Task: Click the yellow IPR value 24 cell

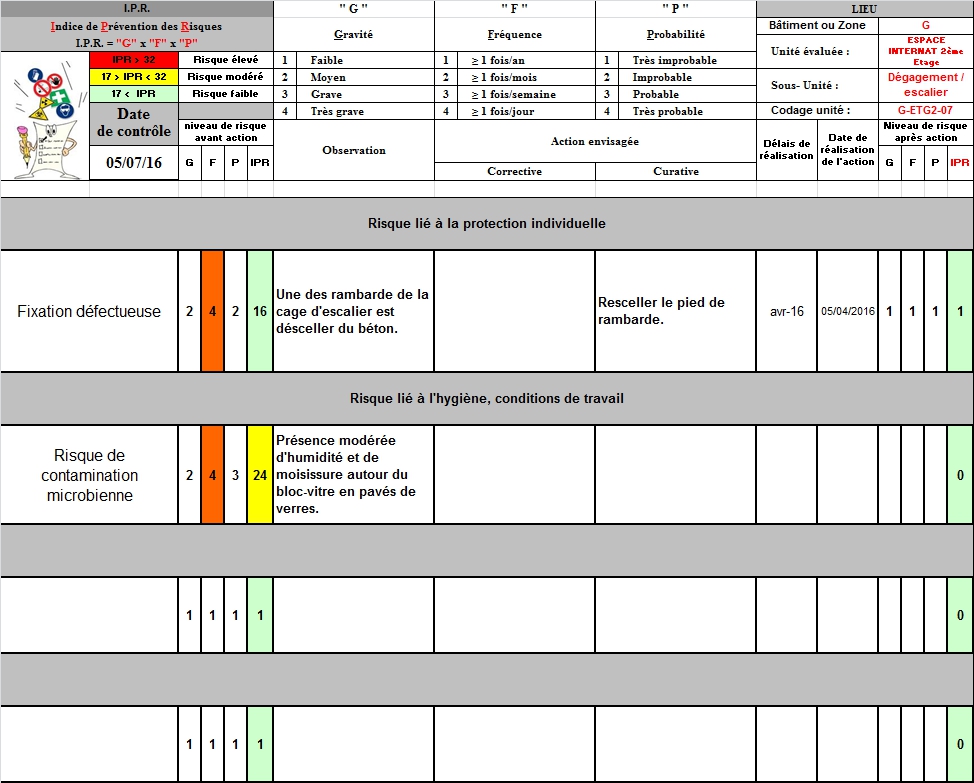Action: (260, 475)
